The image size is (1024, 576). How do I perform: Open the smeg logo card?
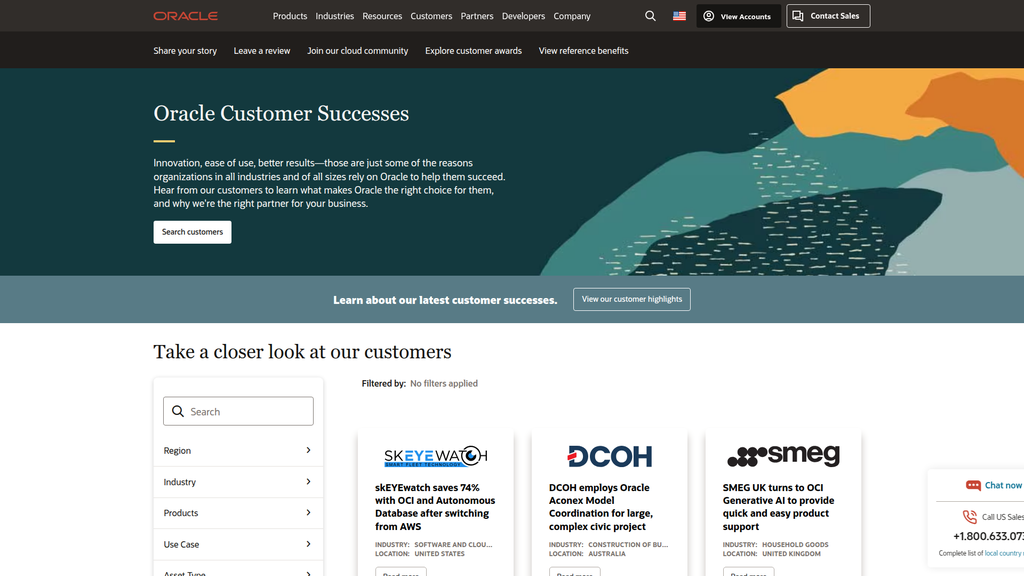click(783, 455)
